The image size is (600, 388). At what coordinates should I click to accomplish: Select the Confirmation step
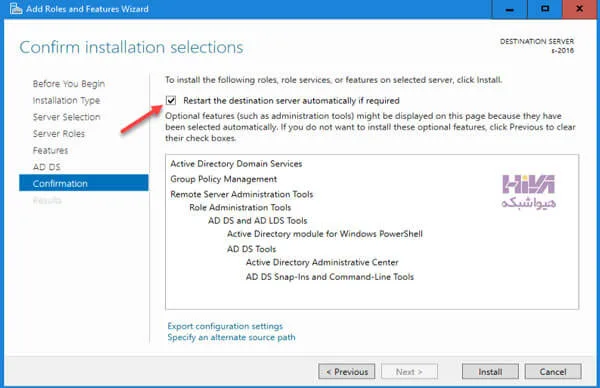pyautogui.click(x=84, y=183)
